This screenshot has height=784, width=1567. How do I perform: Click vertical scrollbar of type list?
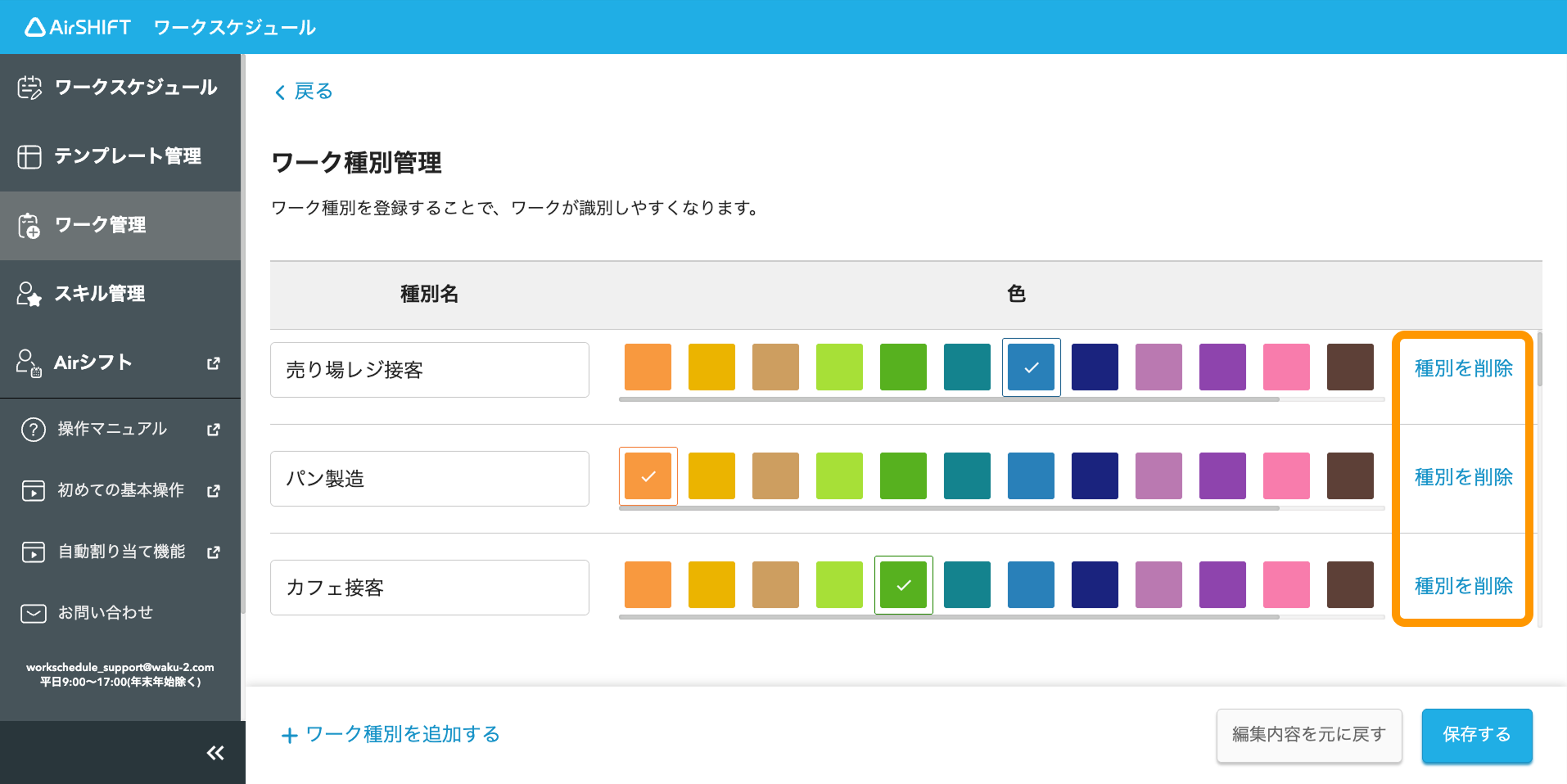coord(1539,358)
